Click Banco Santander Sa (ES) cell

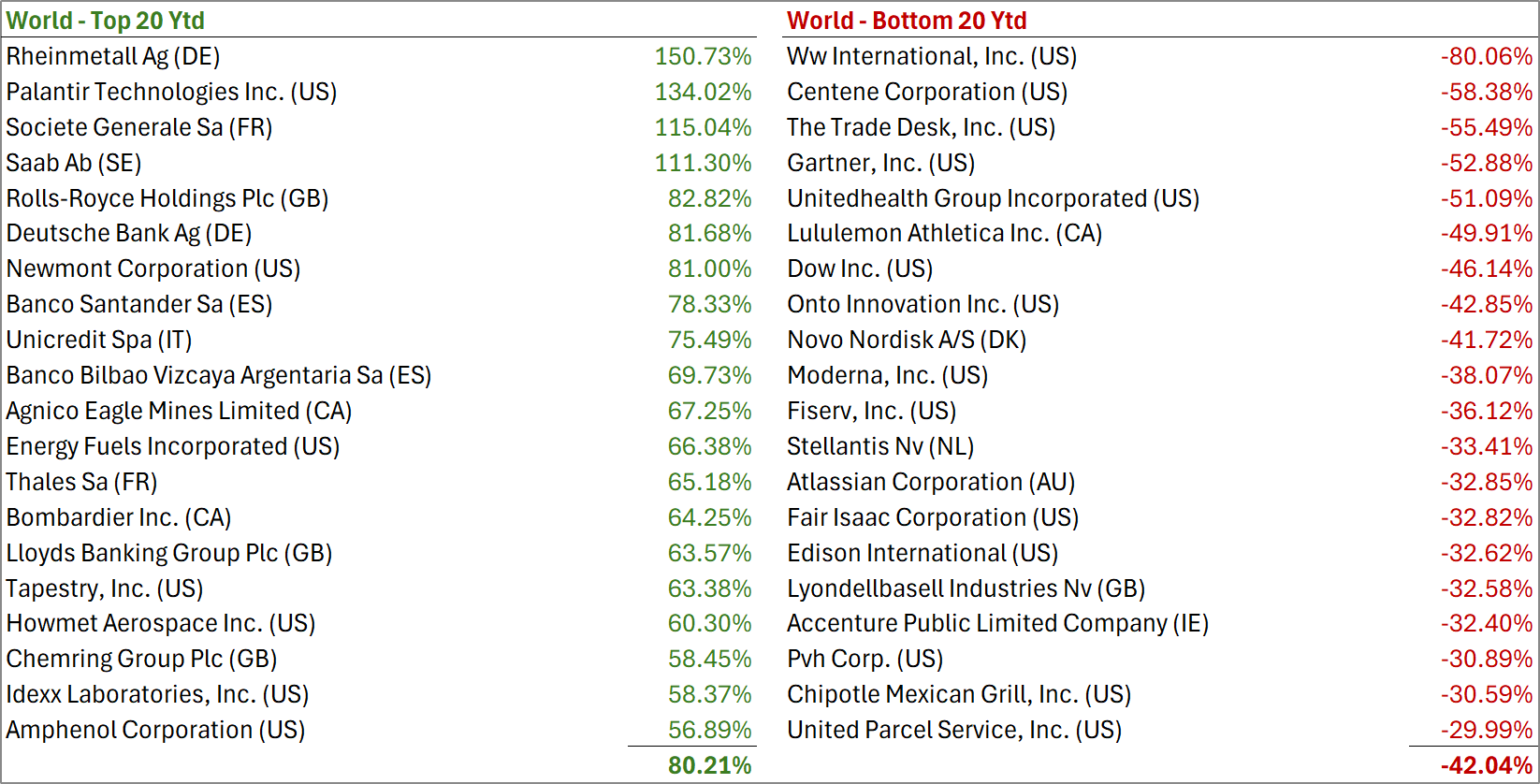coord(139,304)
